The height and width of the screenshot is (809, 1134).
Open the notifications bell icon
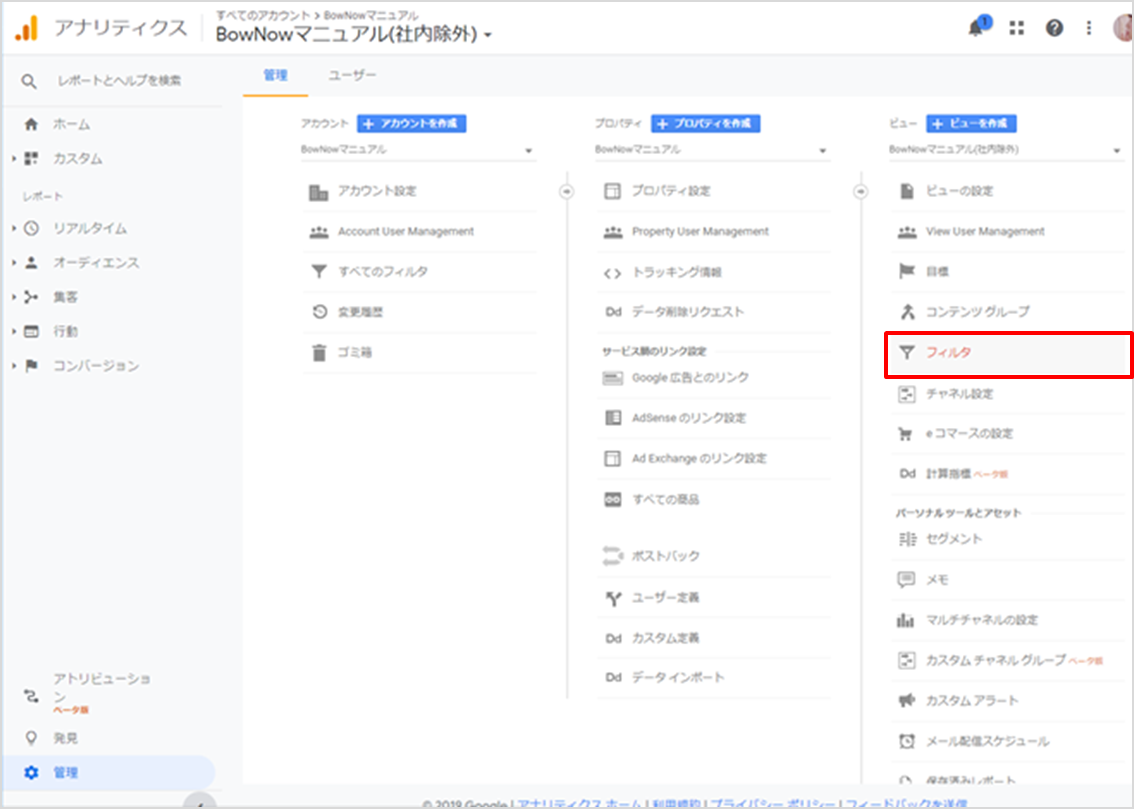[976, 27]
